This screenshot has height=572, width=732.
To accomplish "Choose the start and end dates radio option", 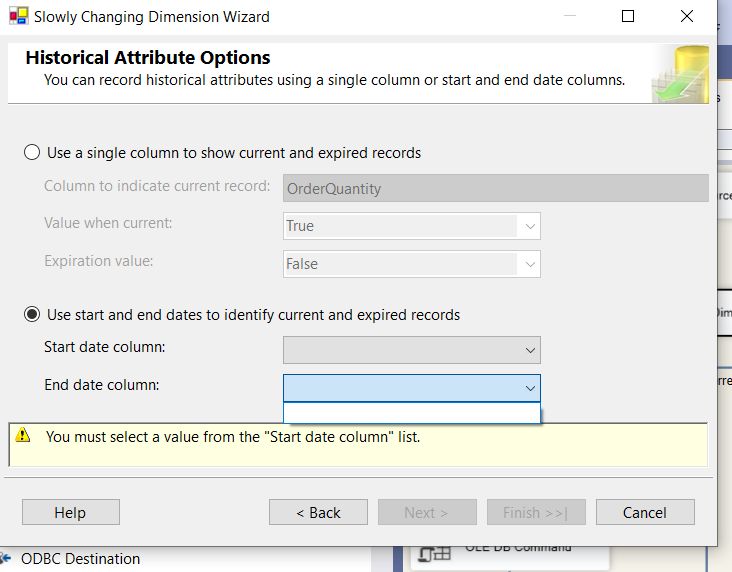I will pyautogui.click(x=32, y=315).
